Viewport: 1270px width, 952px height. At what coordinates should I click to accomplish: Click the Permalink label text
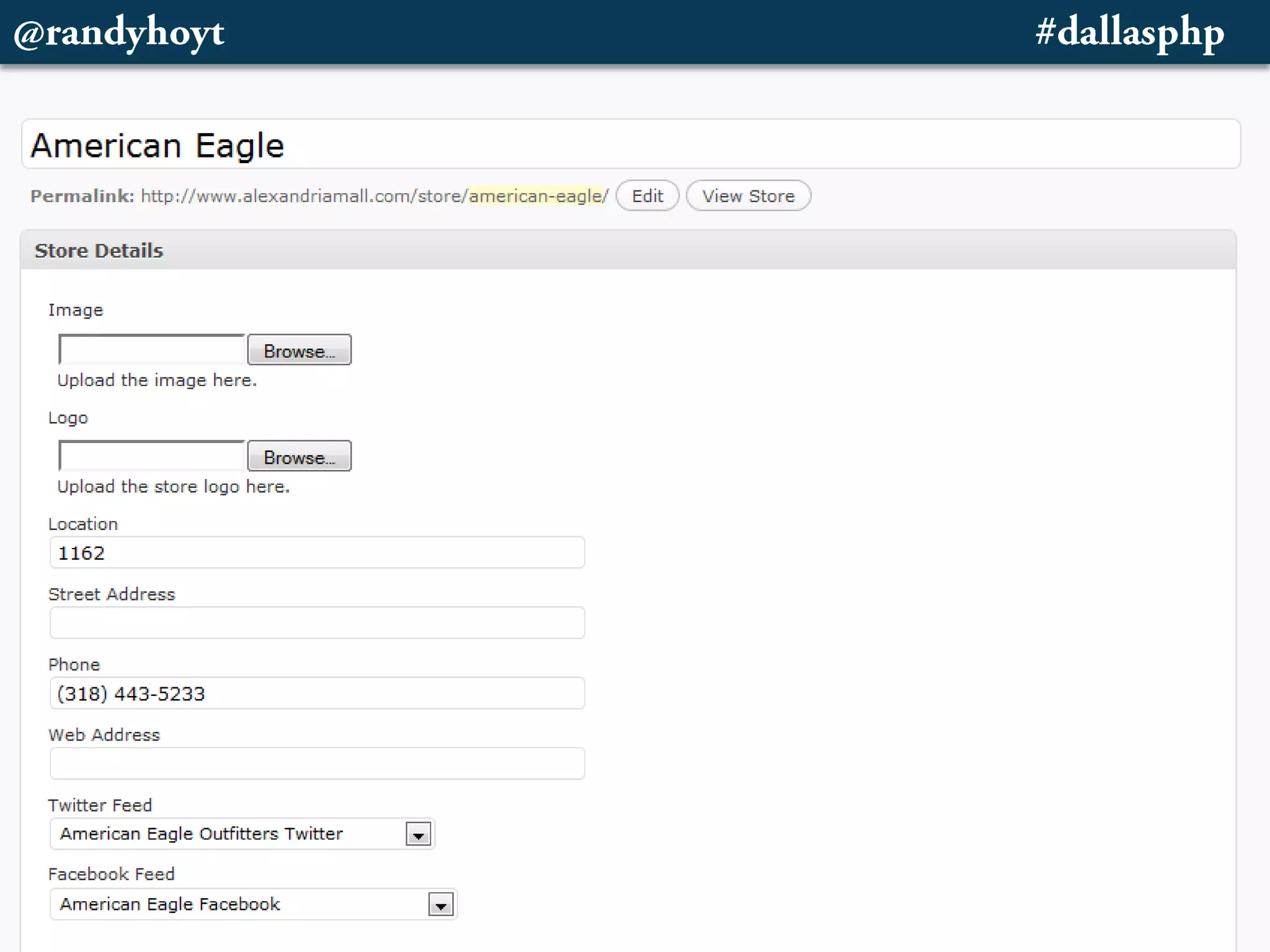pyautogui.click(x=82, y=196)
